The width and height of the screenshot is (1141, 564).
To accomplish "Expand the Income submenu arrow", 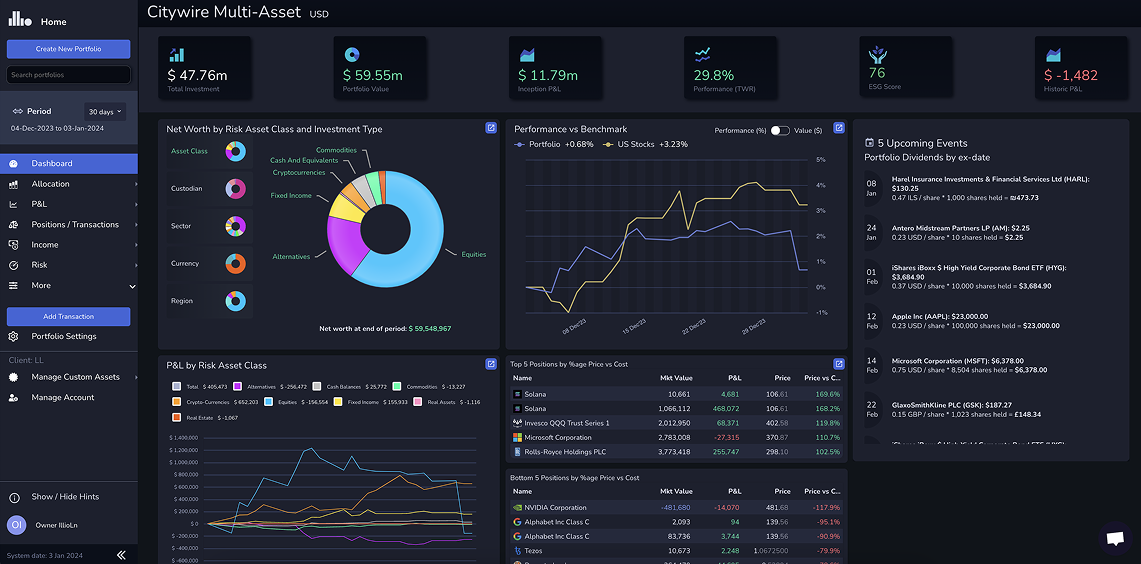I will [136, 245].
